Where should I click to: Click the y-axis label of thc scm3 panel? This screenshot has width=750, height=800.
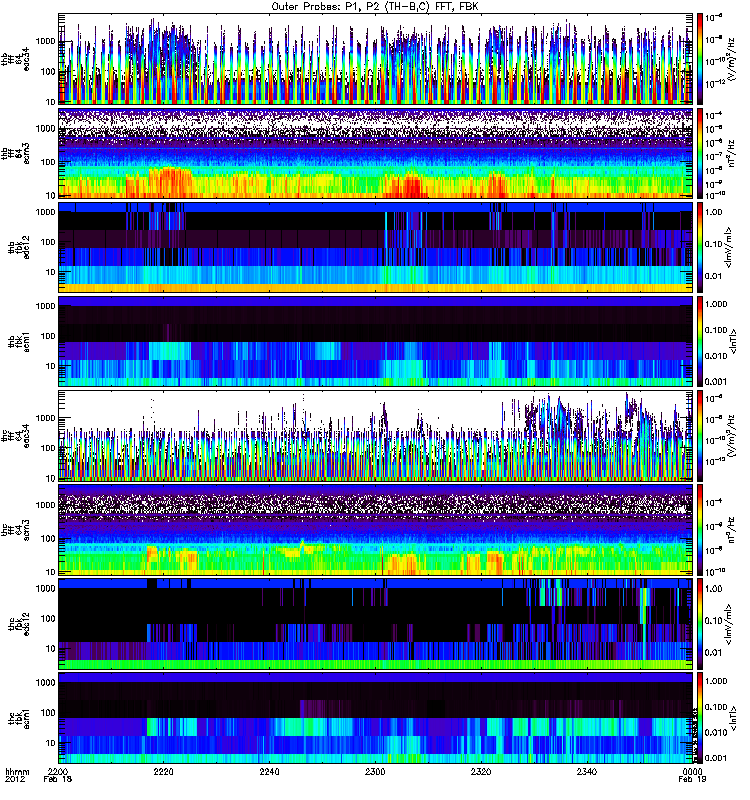15,530
